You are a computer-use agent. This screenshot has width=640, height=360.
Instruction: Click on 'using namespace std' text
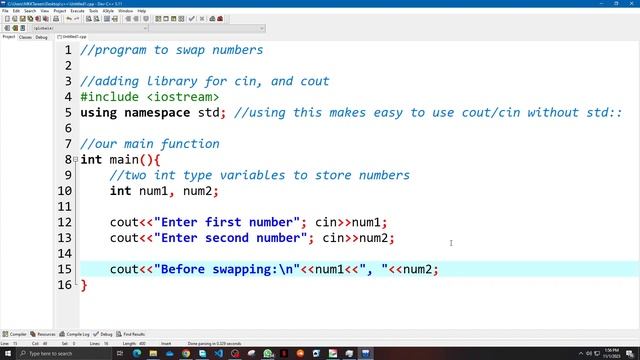[150, 113]
